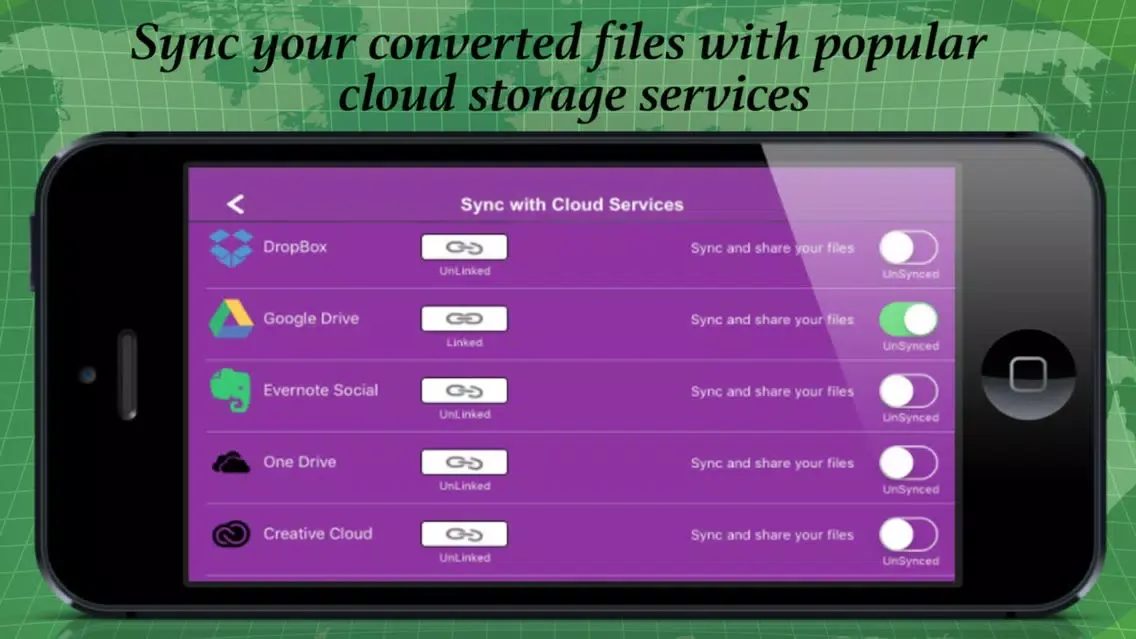Tap the 'UnLinked' status under DropBox

pyautogui.click(x=464, y=271)
